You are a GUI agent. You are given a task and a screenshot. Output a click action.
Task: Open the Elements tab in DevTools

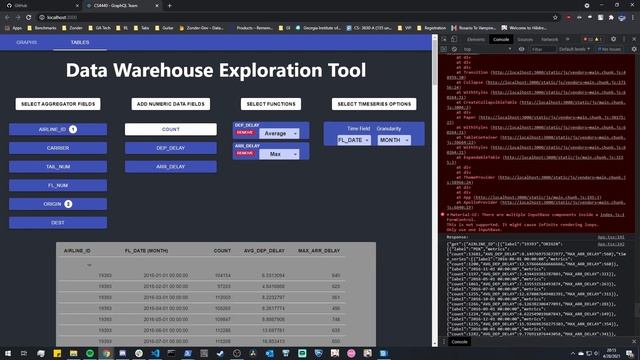pyautogui.click(x=476, y=39)
